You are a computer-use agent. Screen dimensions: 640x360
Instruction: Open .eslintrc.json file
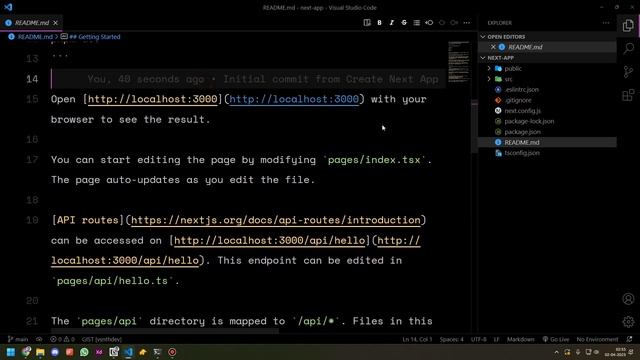(x=521, y=89)
